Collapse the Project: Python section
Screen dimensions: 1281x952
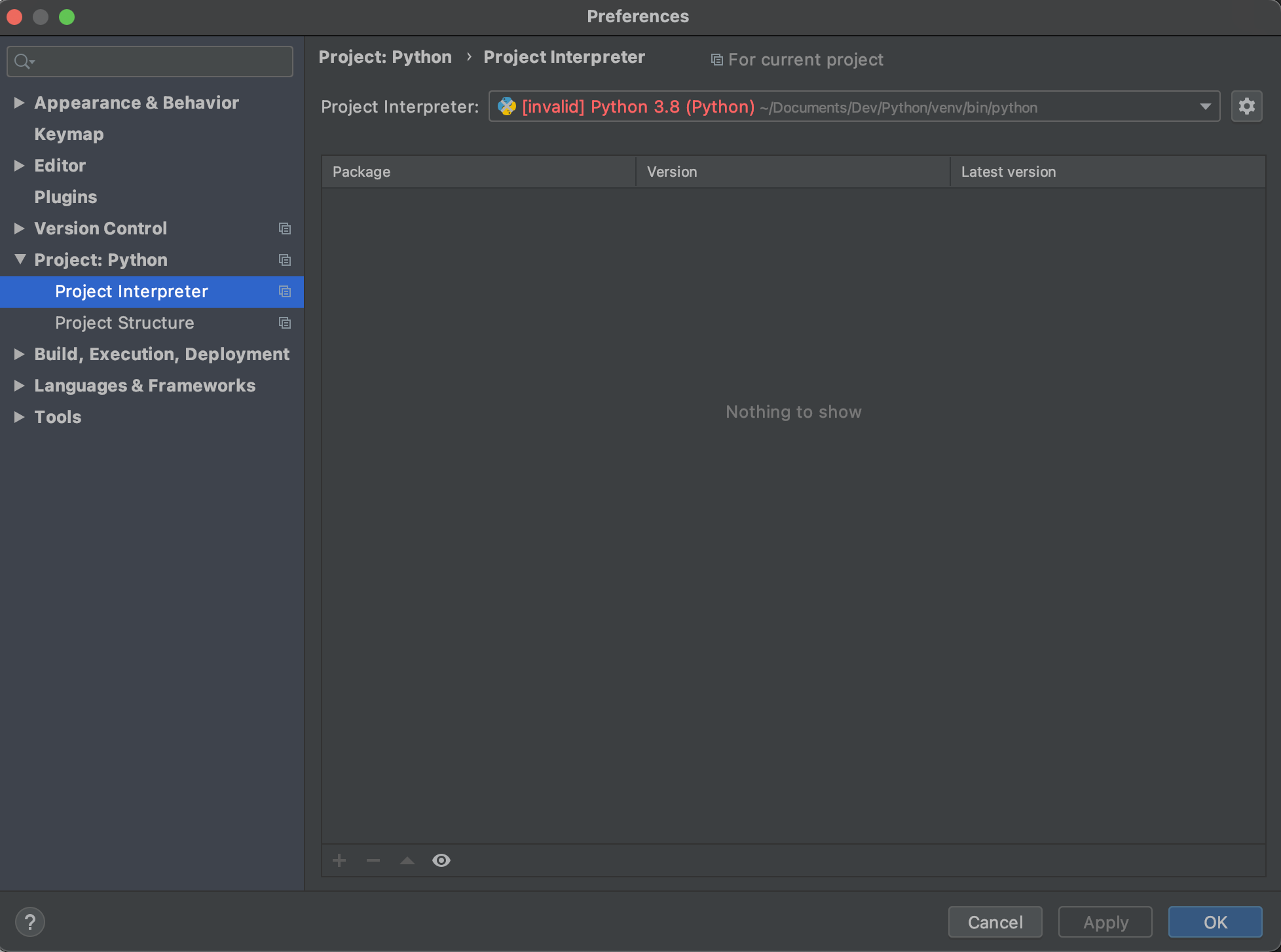tap(19, 259)
